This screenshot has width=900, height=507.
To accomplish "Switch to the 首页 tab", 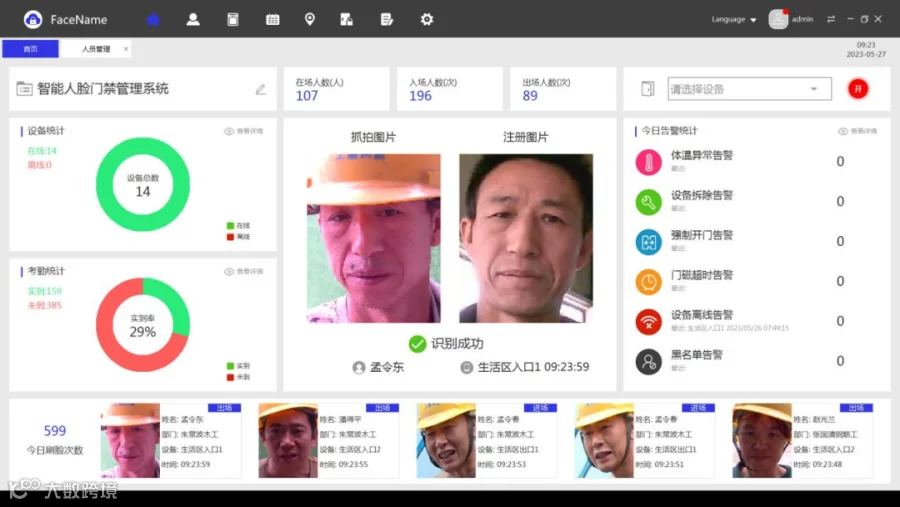I will click(x=30, y=49).
